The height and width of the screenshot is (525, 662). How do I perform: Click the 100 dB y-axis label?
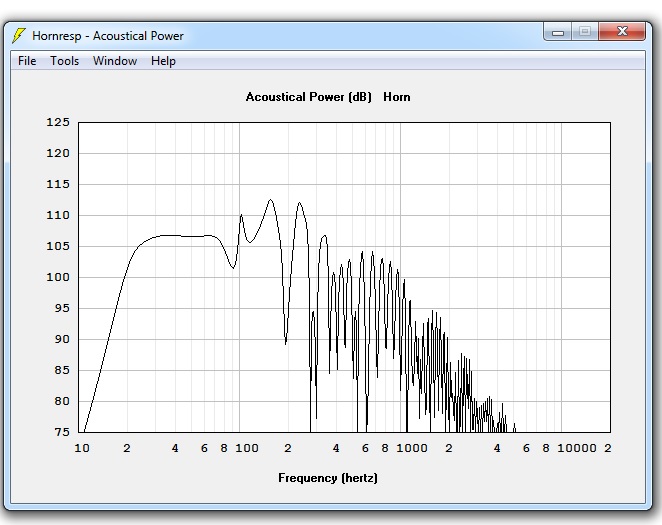[x=58, y=277]
